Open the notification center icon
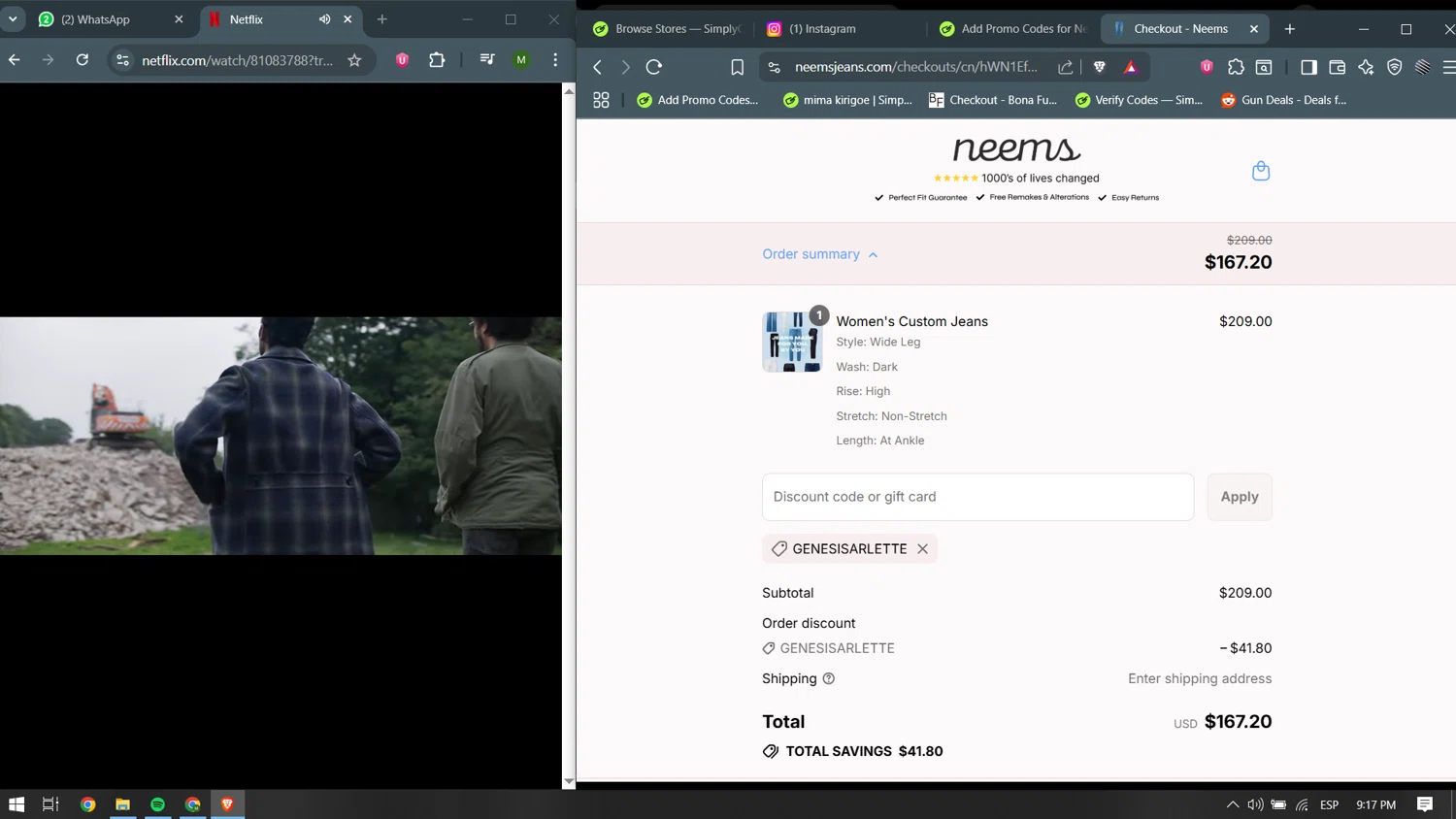The width and height of the screenshot is (1456, 819). (1425, 804)
